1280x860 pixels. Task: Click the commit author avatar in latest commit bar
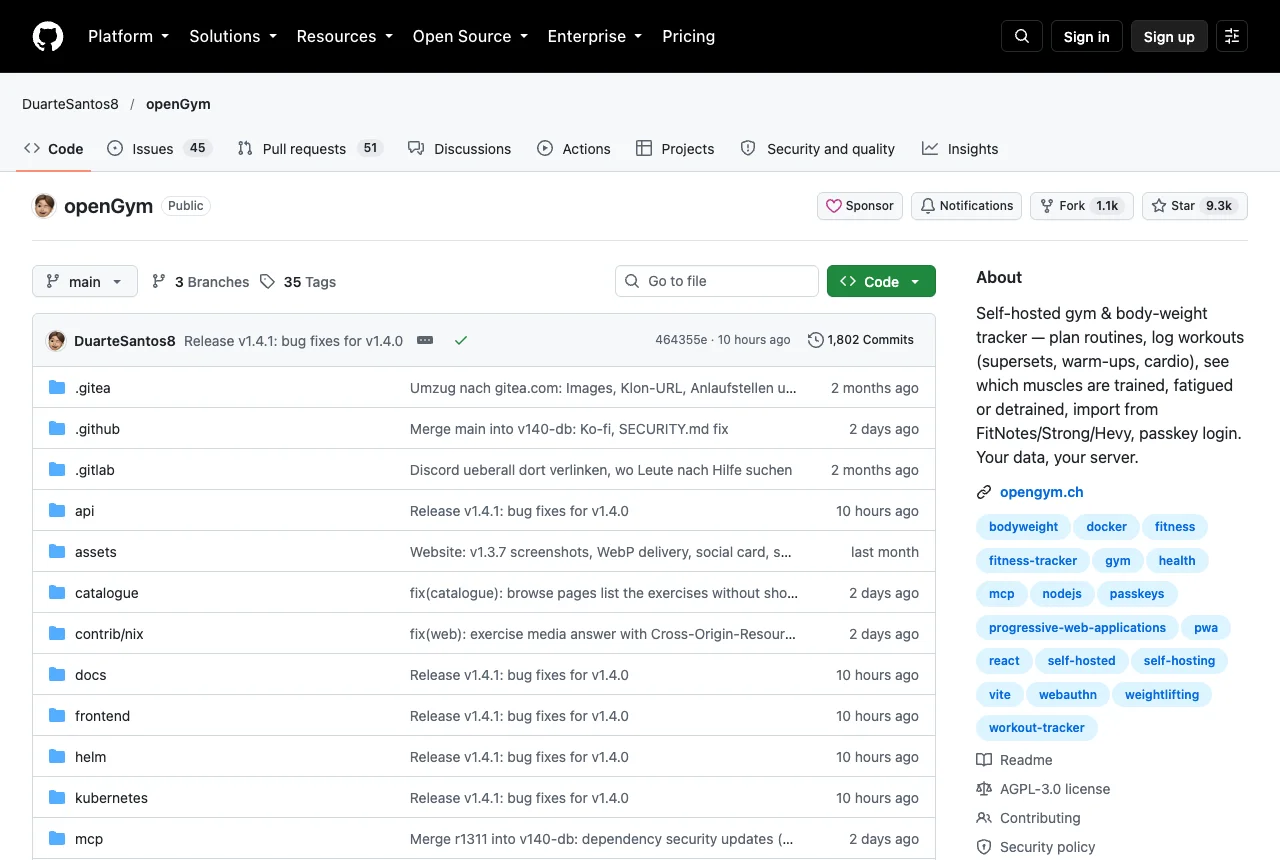pyautogui.click(x=56, y=340)
